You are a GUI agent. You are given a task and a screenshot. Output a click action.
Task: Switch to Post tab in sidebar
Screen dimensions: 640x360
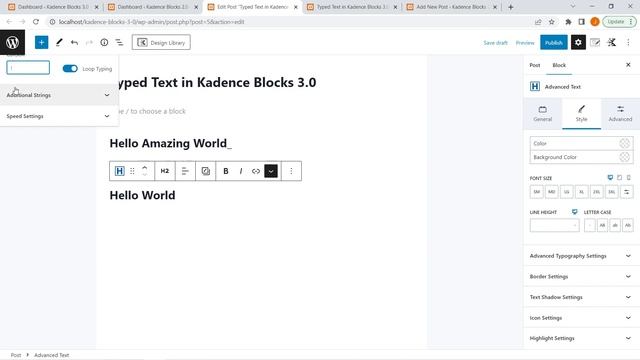click(535, 65)
